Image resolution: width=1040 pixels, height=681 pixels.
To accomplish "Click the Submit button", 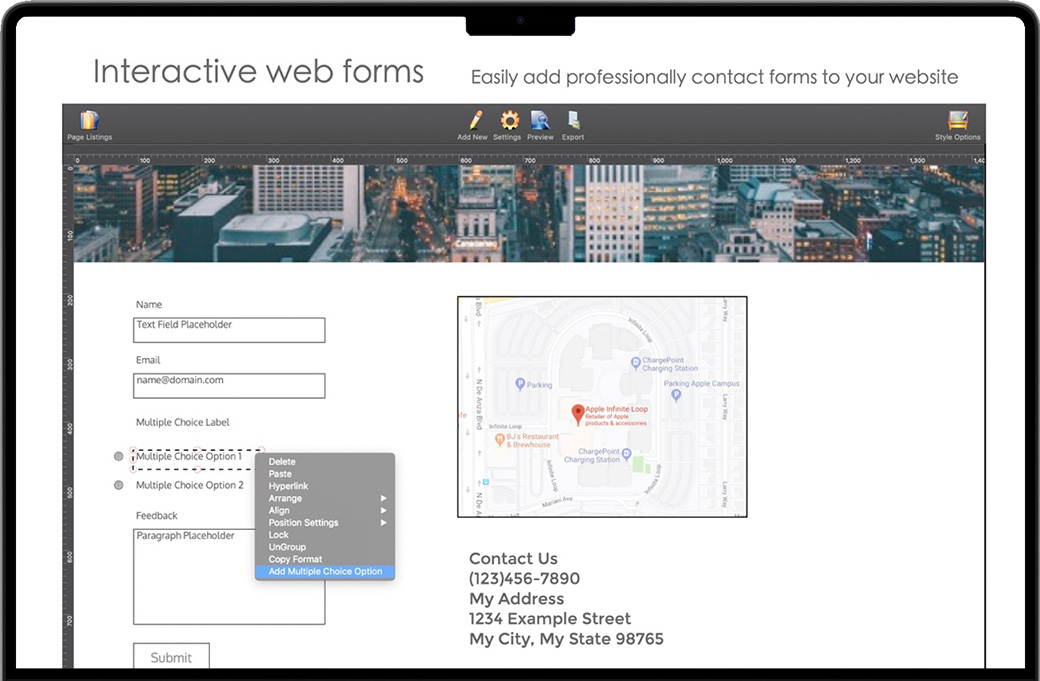I will click(171, 657).
